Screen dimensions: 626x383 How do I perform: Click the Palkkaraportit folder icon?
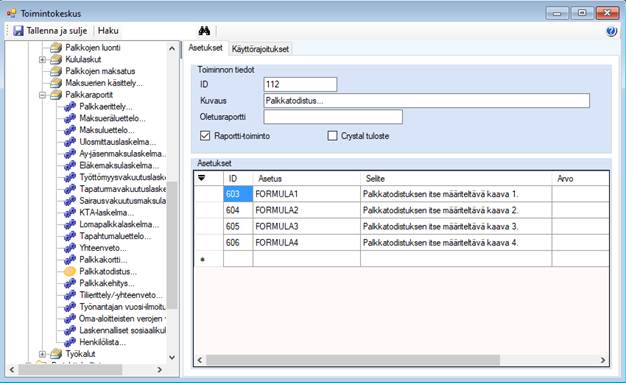56,95
